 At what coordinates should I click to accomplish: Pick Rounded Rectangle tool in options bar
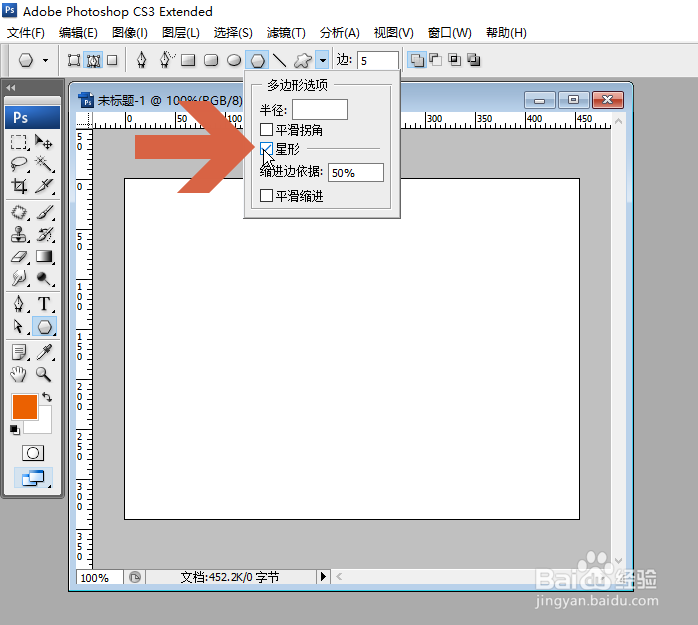(x=211, y=60)
